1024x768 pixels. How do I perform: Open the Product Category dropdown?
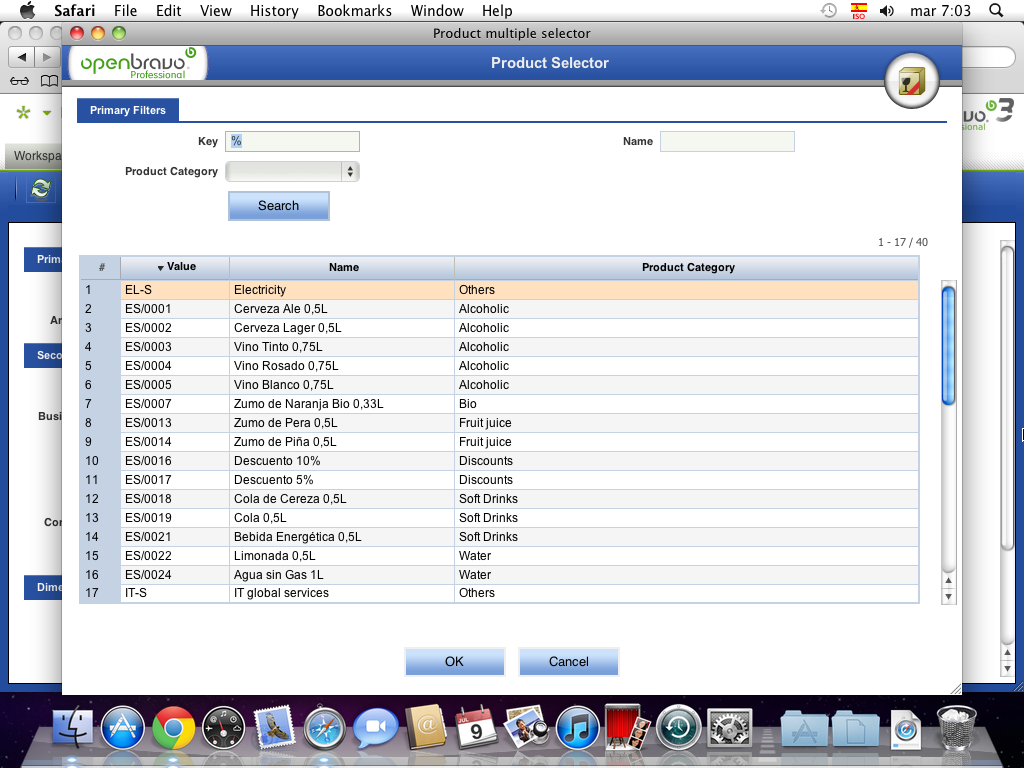(293, 172)
